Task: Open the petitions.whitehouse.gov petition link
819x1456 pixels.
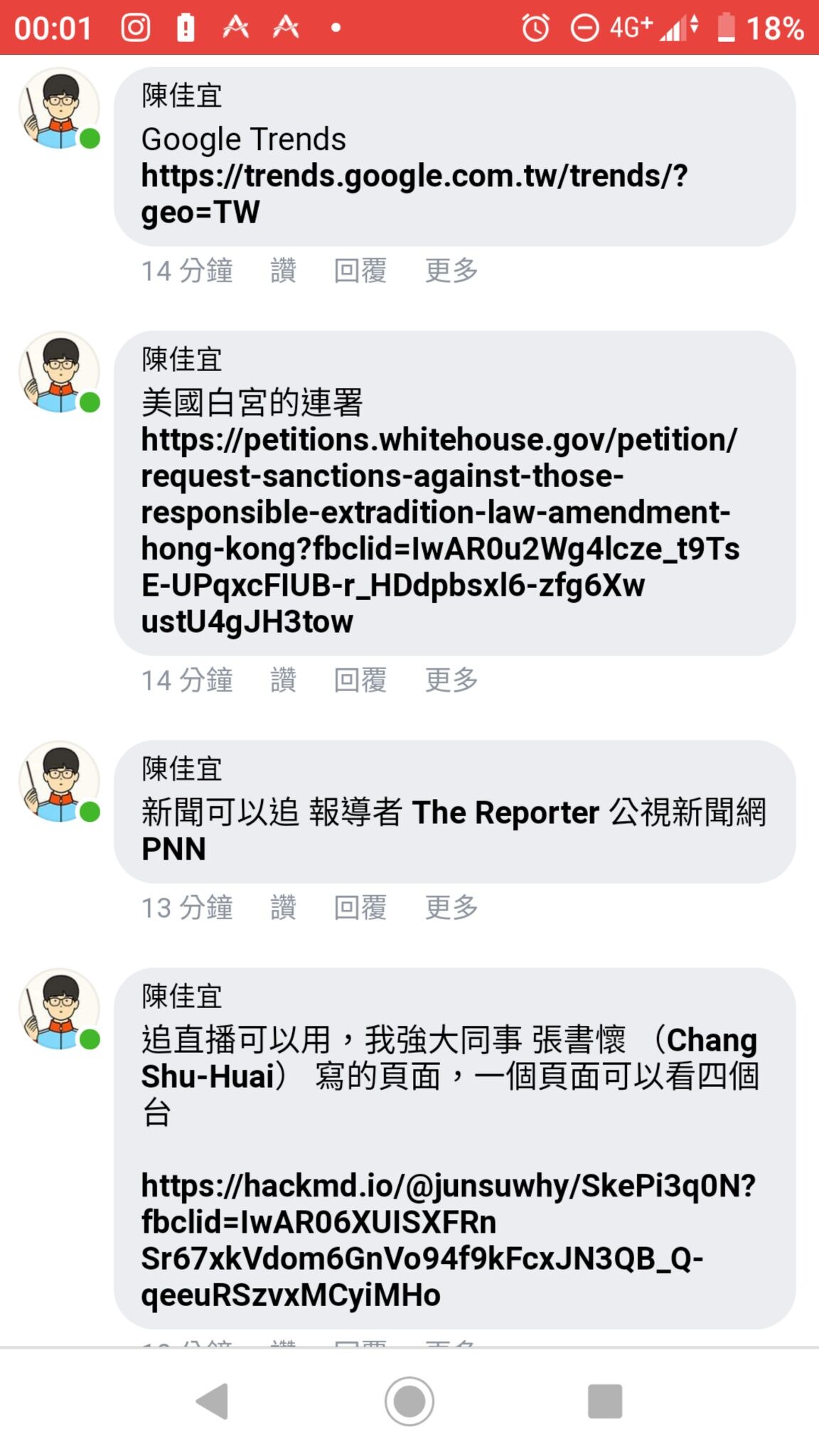Action: (440, 530)
